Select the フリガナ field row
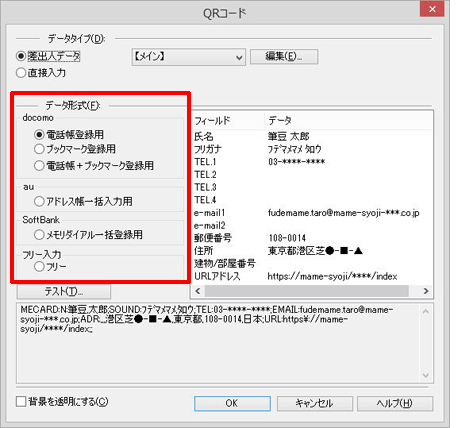This screenshot has height=428, width=470. point(312,149)
